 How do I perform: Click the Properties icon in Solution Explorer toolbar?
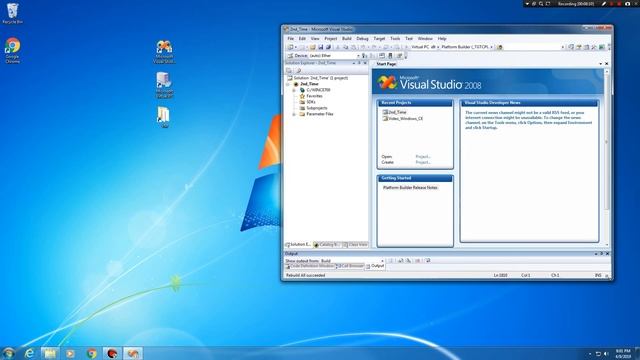[x=289, y=71]
